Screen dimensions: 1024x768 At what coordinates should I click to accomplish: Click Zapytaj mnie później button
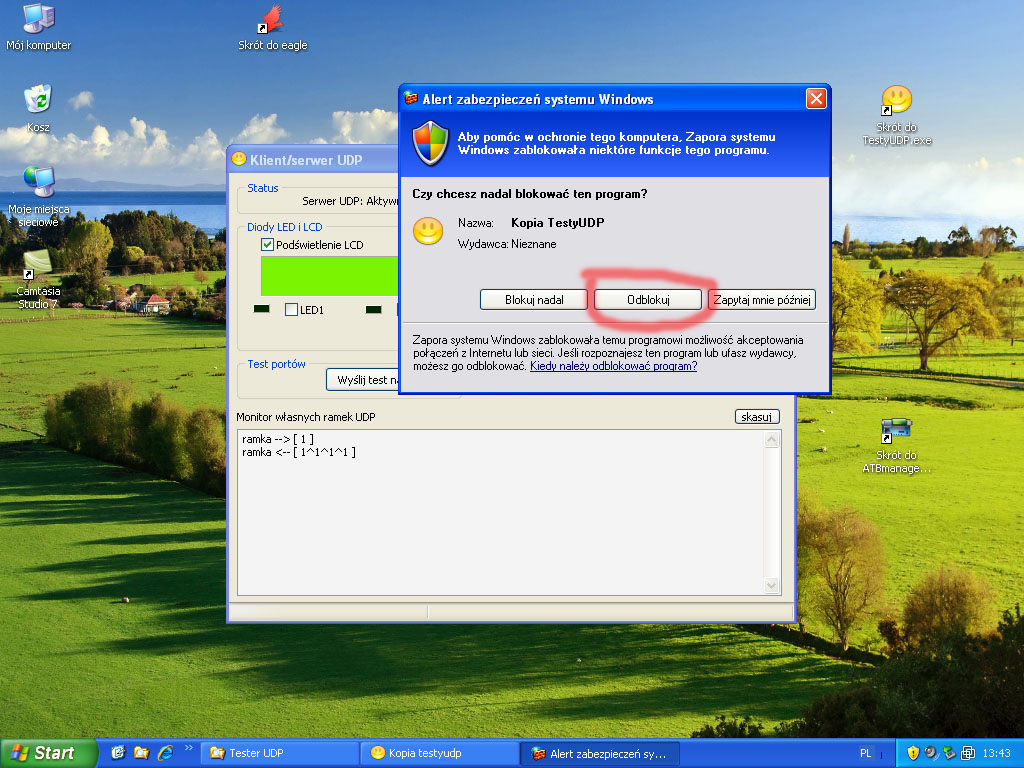(x=761, y=300)
